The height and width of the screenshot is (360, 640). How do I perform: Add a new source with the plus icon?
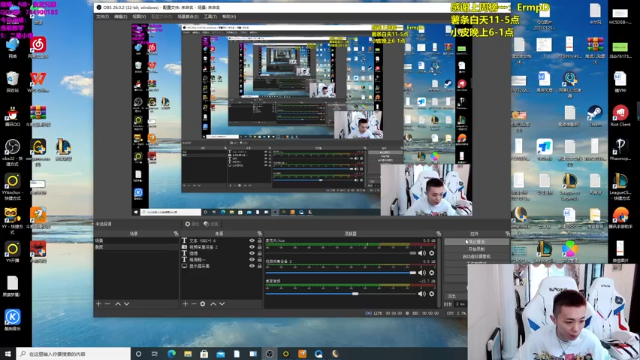coord(185,304)
